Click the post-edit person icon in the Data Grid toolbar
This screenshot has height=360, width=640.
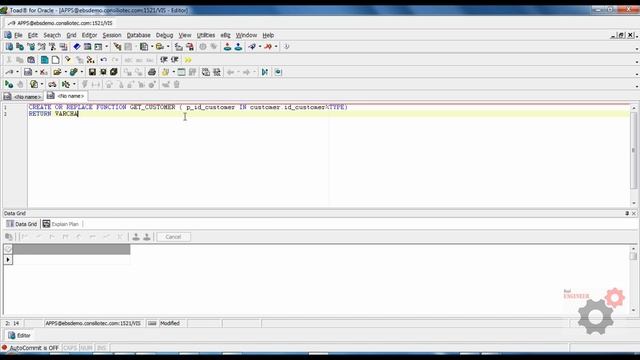136,237
